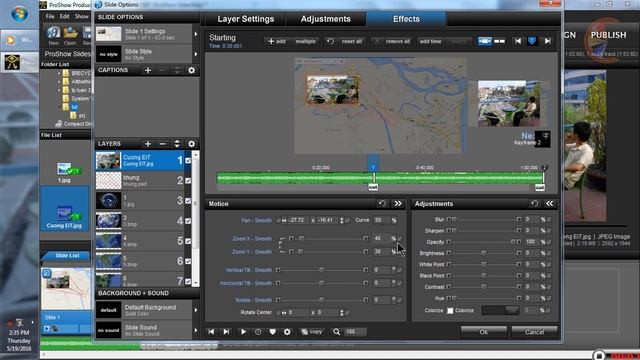The image size is (640, 360).
Task: Reset all keyframes arrow icon
Action: (330, 41)
